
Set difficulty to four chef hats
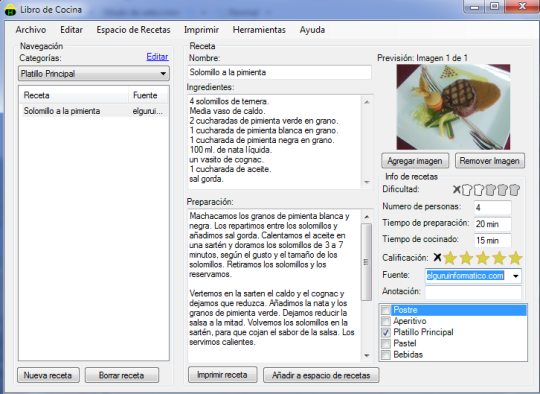pos(502,189)
